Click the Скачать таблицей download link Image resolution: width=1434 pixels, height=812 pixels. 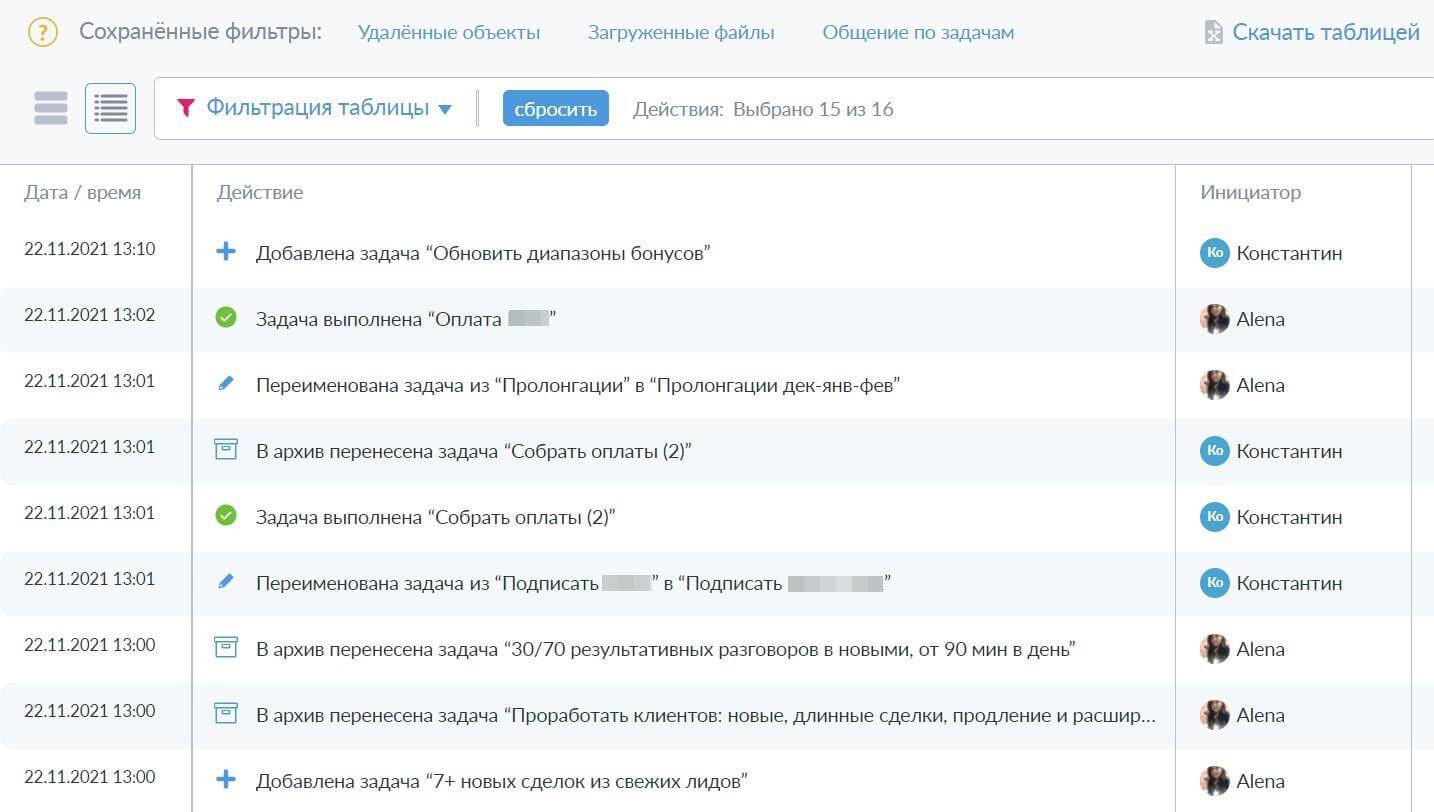coord(1325,32)
